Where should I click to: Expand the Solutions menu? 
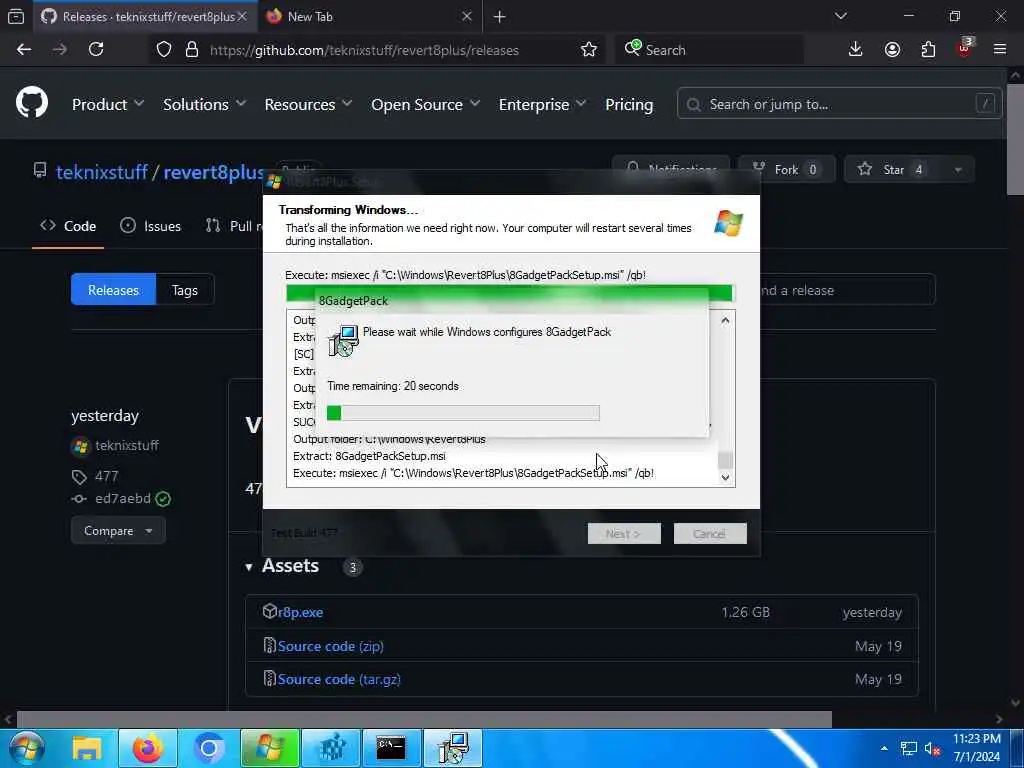coord(204,104)
